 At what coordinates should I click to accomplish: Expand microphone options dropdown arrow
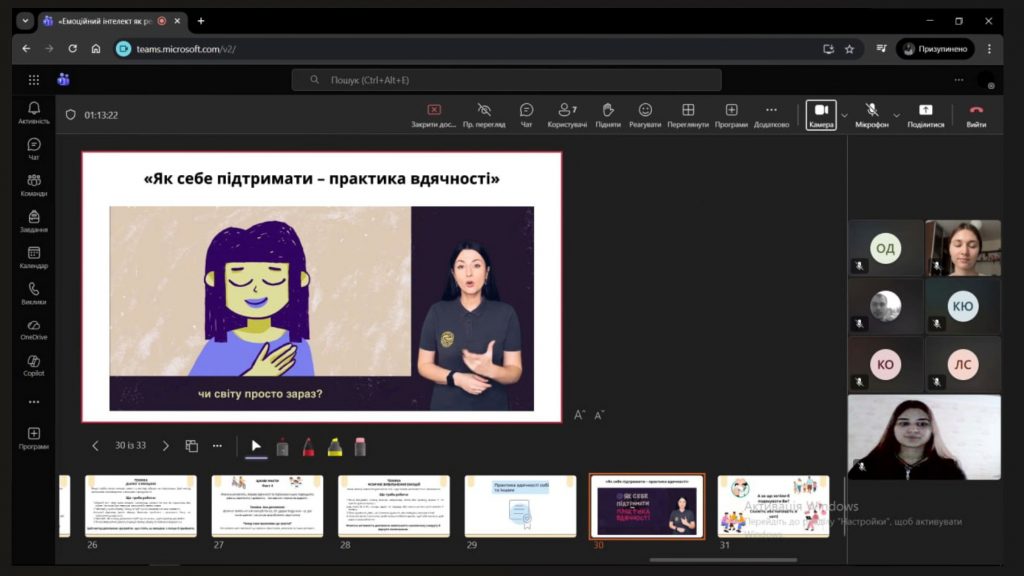tap(896, 114)
